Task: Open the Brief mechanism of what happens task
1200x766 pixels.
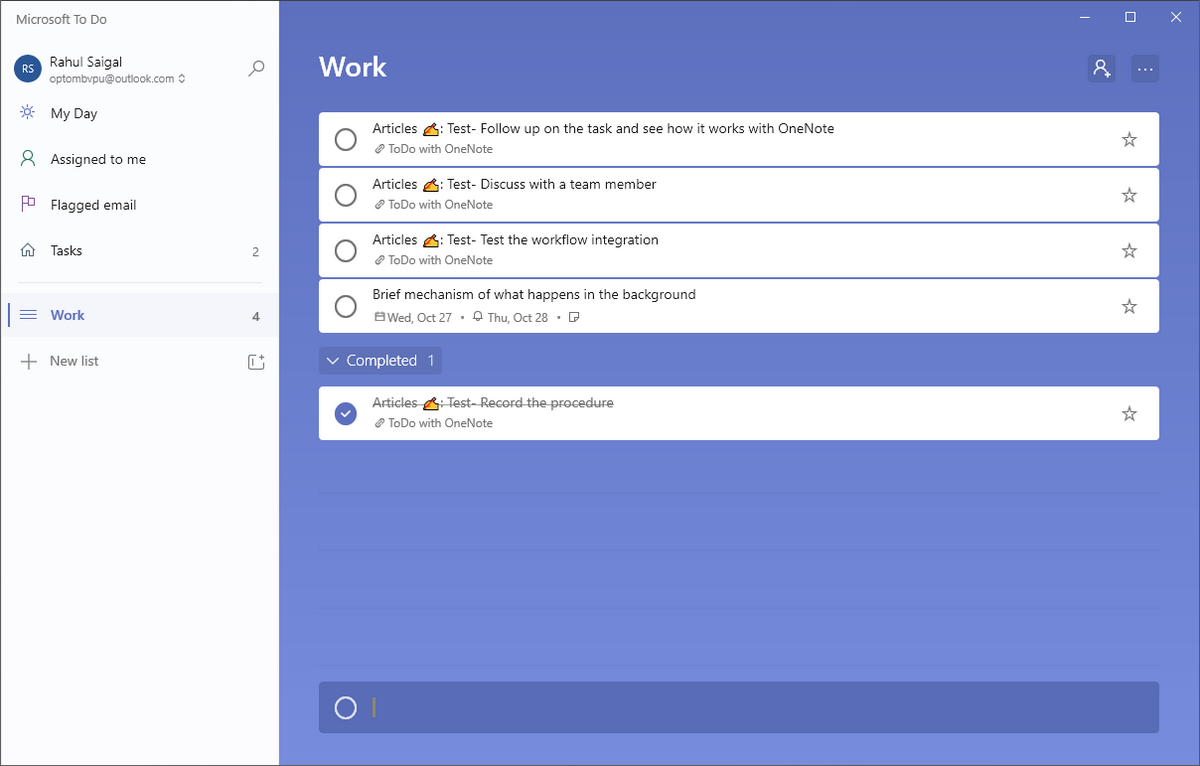Action: pos(534,295)
